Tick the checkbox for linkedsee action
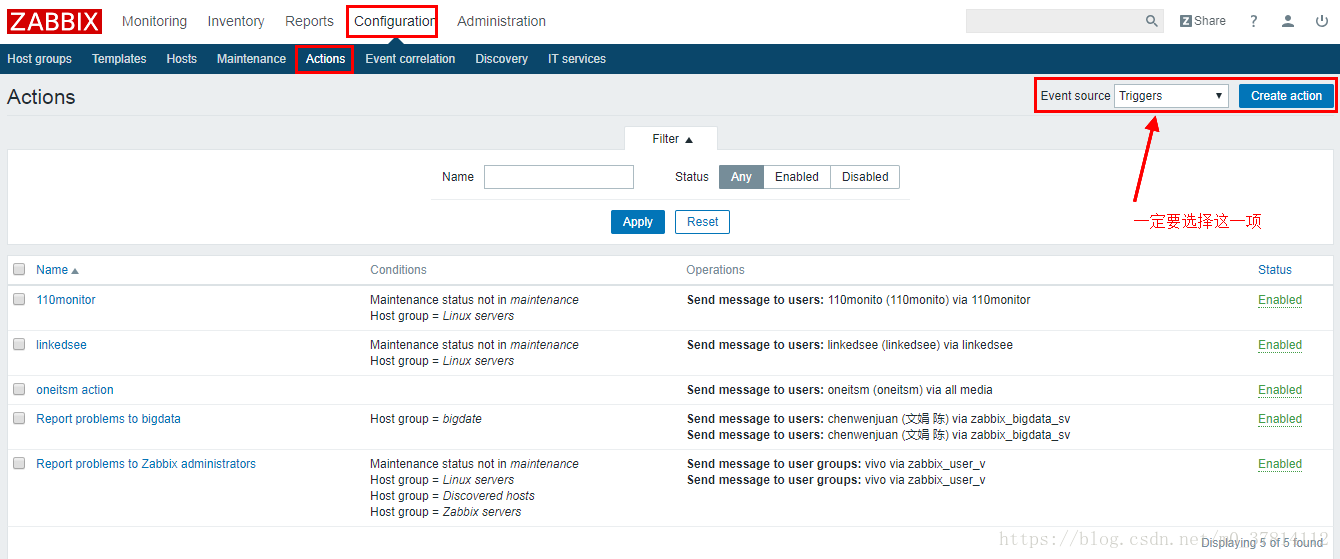The width and height of the screenshot is (1340, 559). tap(19, 344)
